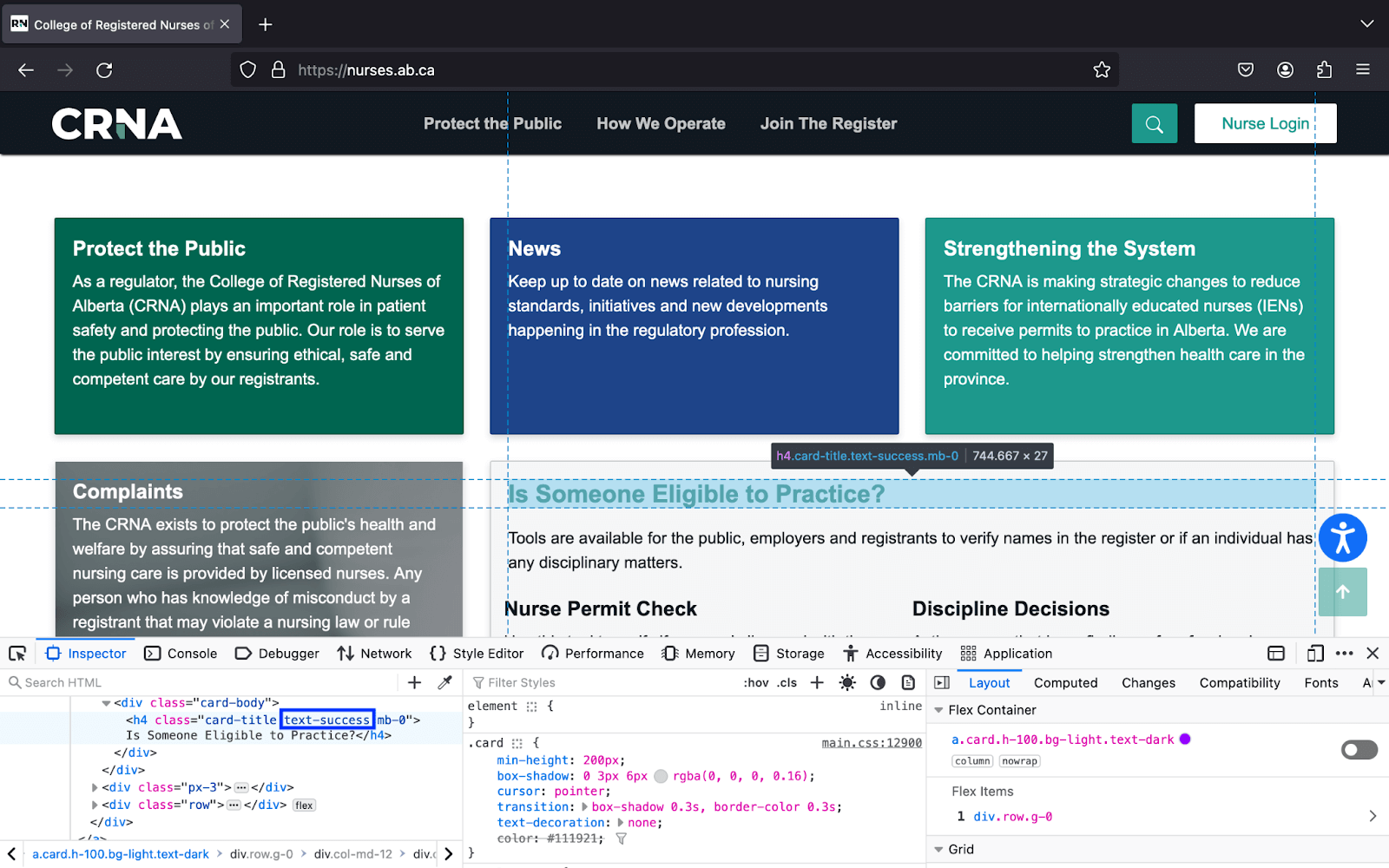Toggle the flex badge on div row

pos(304,806)
